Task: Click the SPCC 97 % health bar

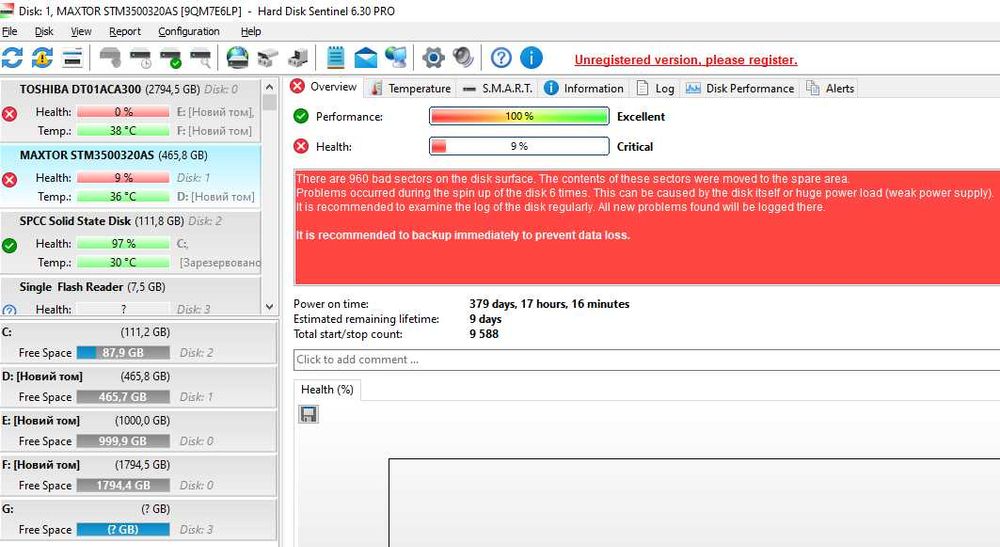Action: [123, 244]
